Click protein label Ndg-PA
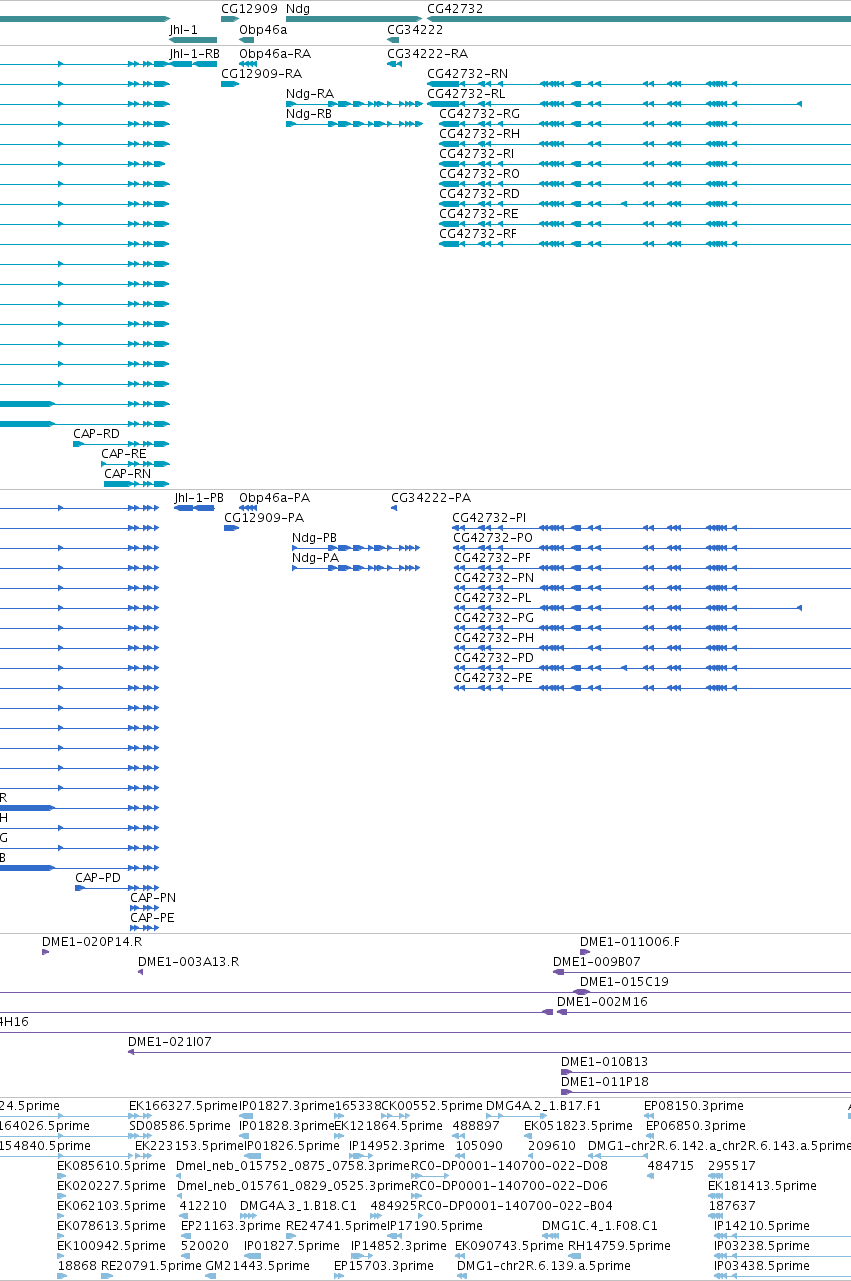 coord(315,558)
